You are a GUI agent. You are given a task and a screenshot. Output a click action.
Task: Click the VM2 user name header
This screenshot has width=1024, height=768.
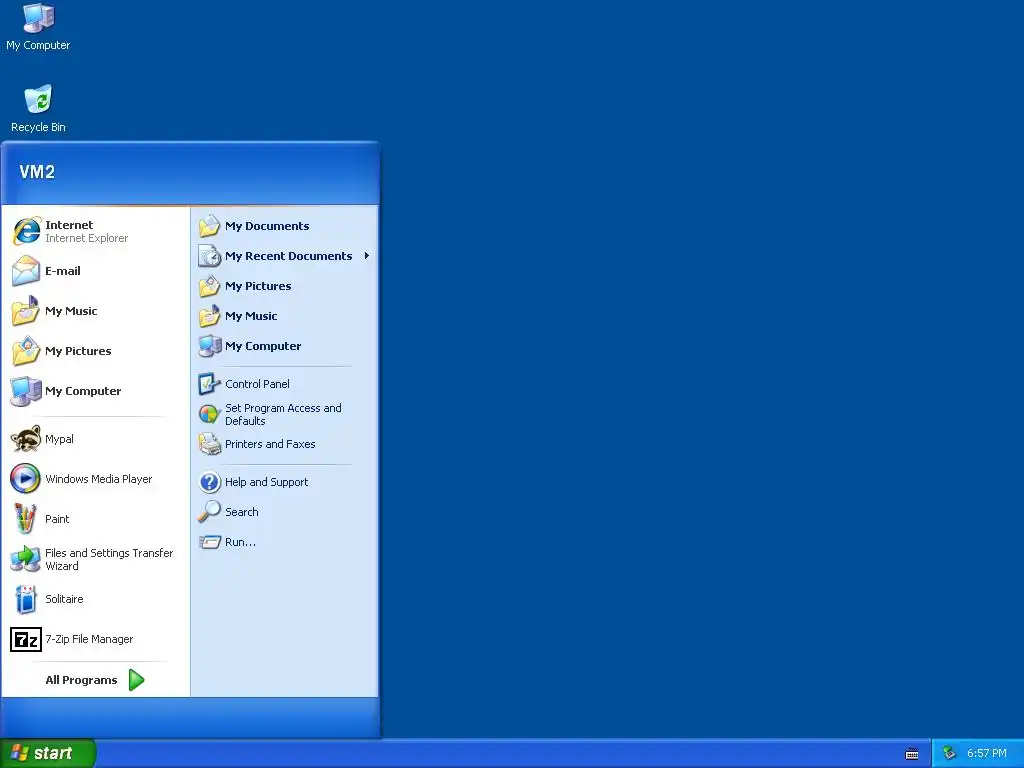coord(37,172)
